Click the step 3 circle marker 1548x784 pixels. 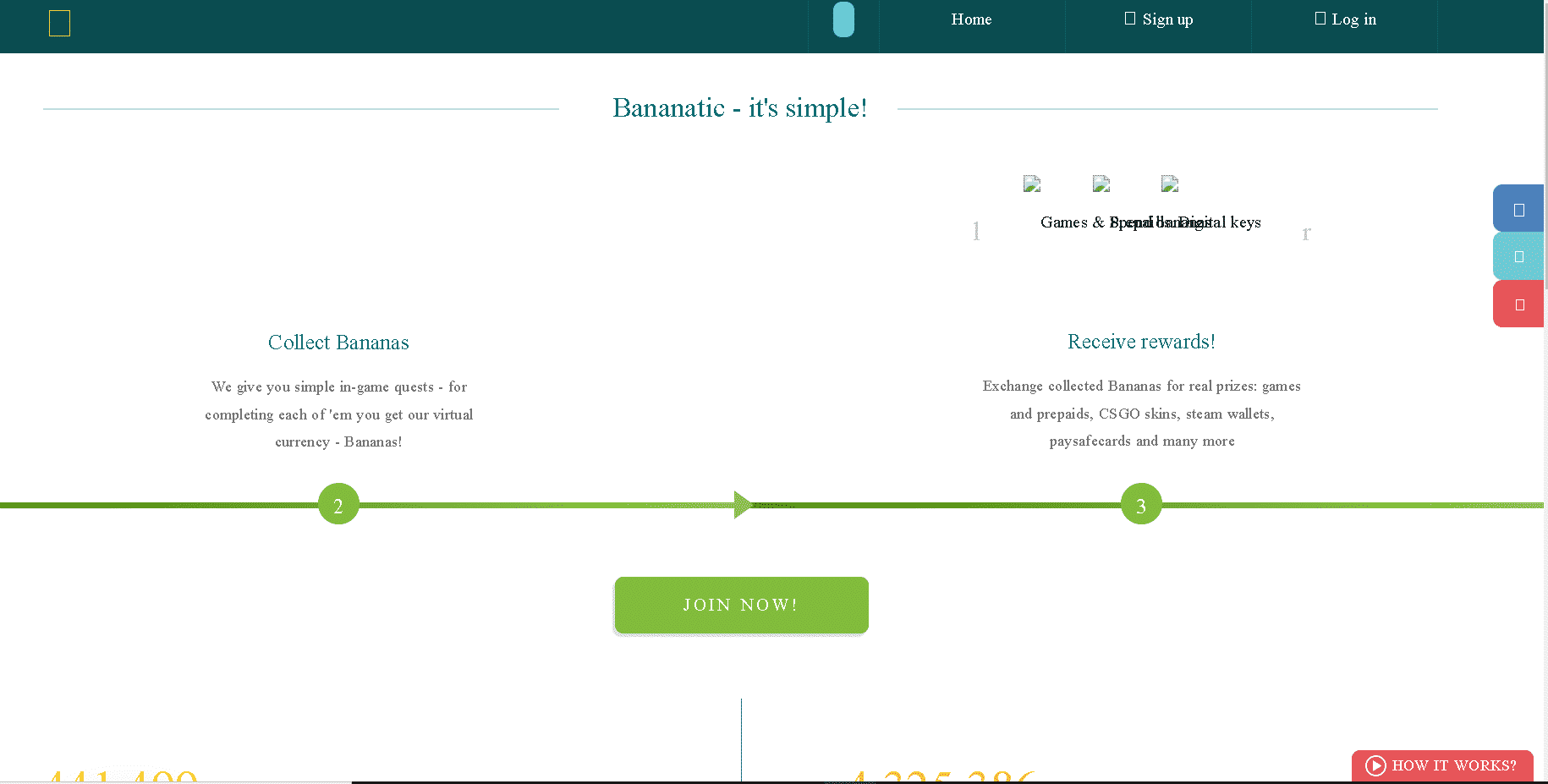click(x=1141, y=504)
